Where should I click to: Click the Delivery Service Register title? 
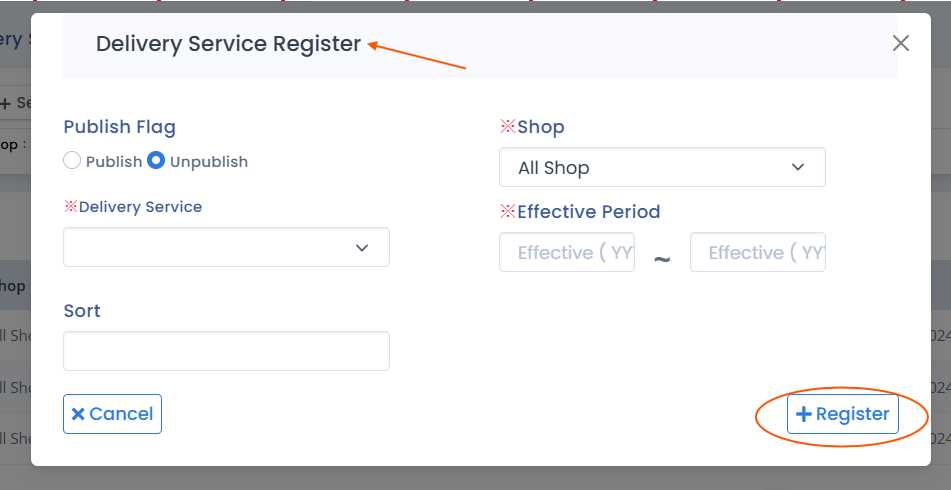coord(228,44)
